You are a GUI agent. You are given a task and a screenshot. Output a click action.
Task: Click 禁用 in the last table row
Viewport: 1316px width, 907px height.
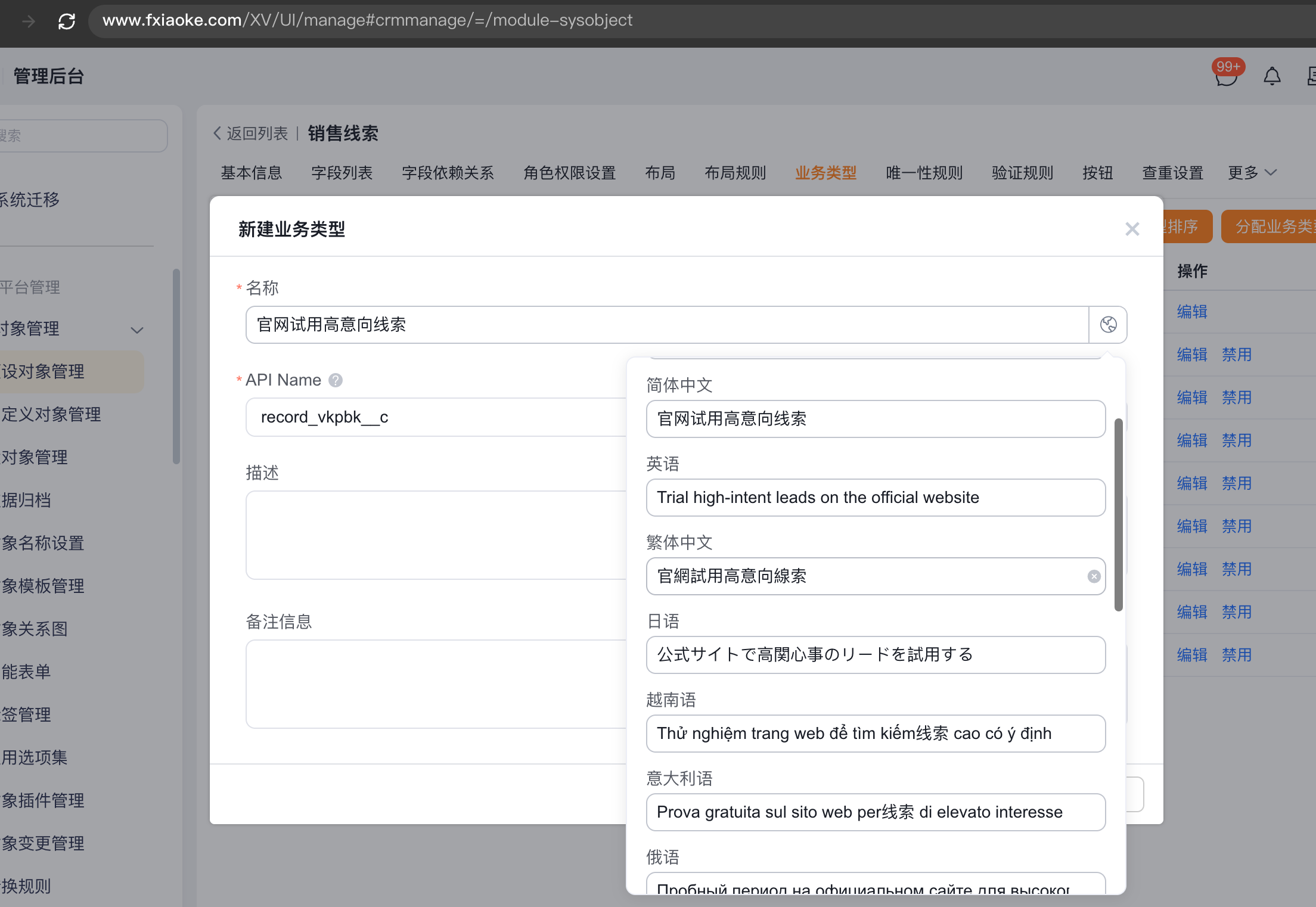(x=1237, y=655)
